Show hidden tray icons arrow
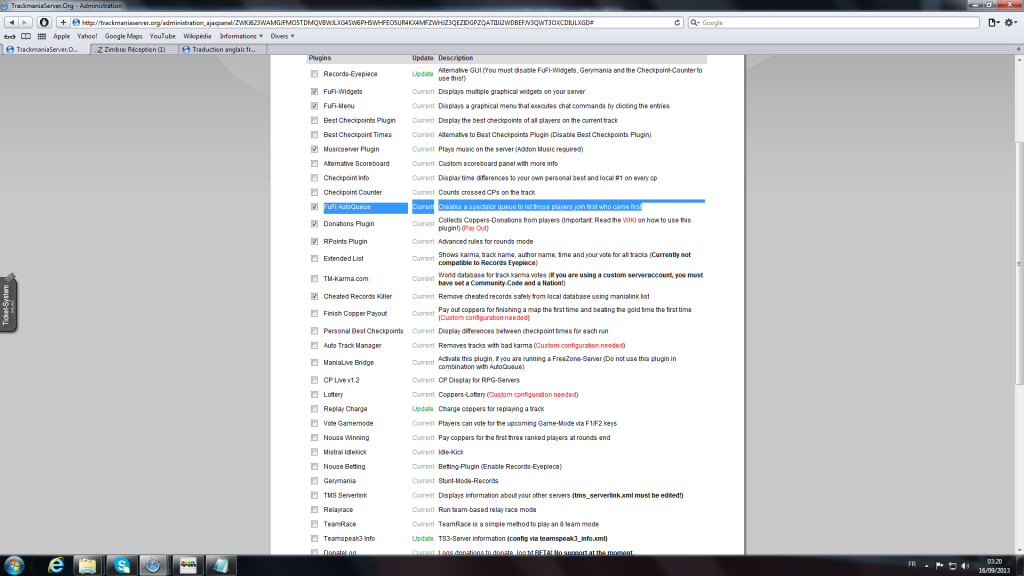This screenshot has width=1024, height=576. [x=926, y=566]
